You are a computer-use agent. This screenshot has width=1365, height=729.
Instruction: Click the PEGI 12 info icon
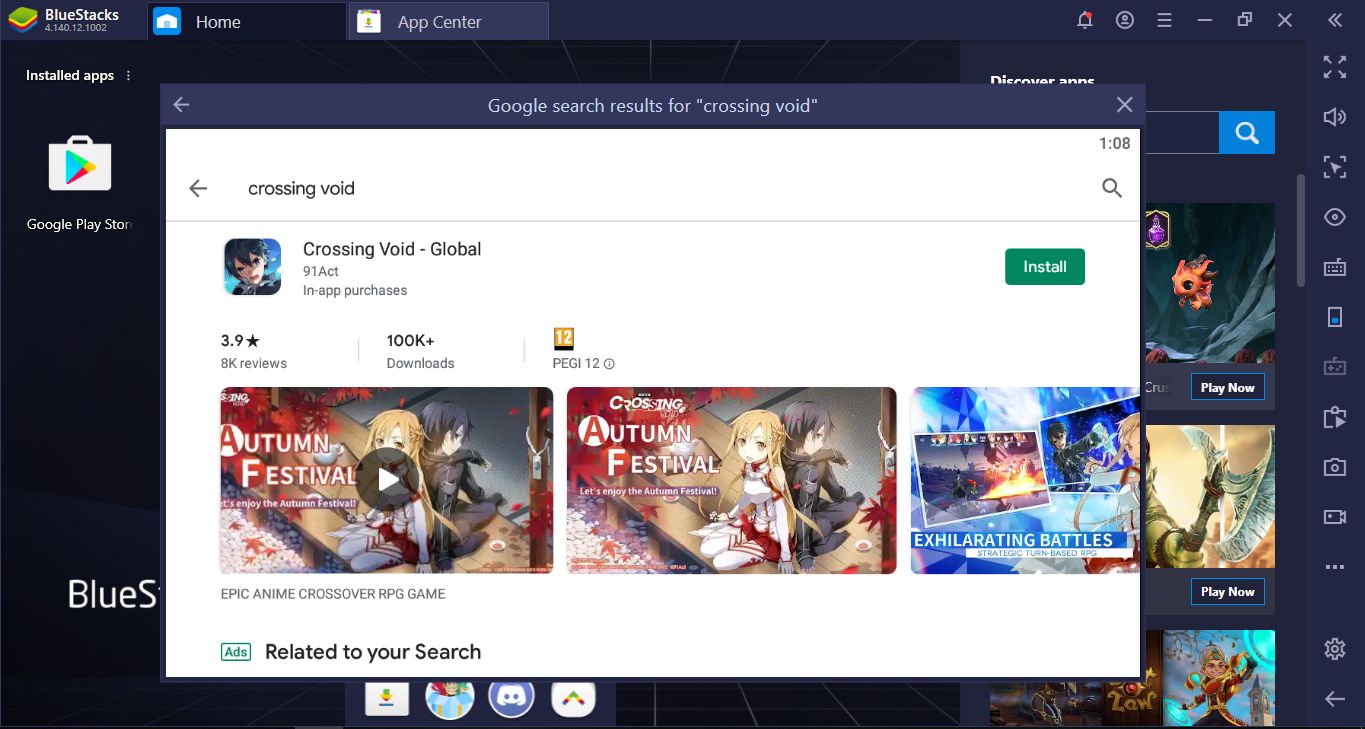tap(609, 364)
